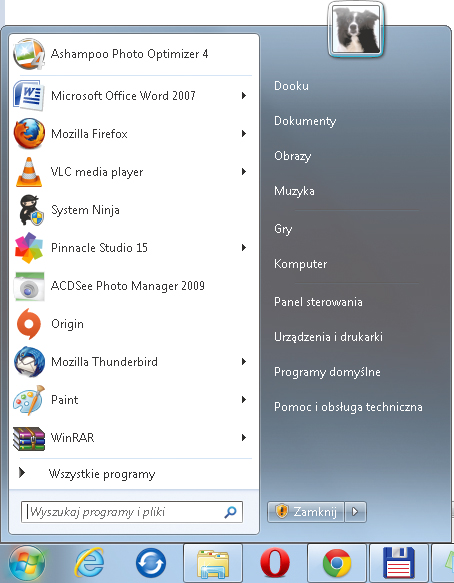454x583 pixels.
Task: Click the blue sync arrows taskbar icon
Action: click(x=151, y=563)
